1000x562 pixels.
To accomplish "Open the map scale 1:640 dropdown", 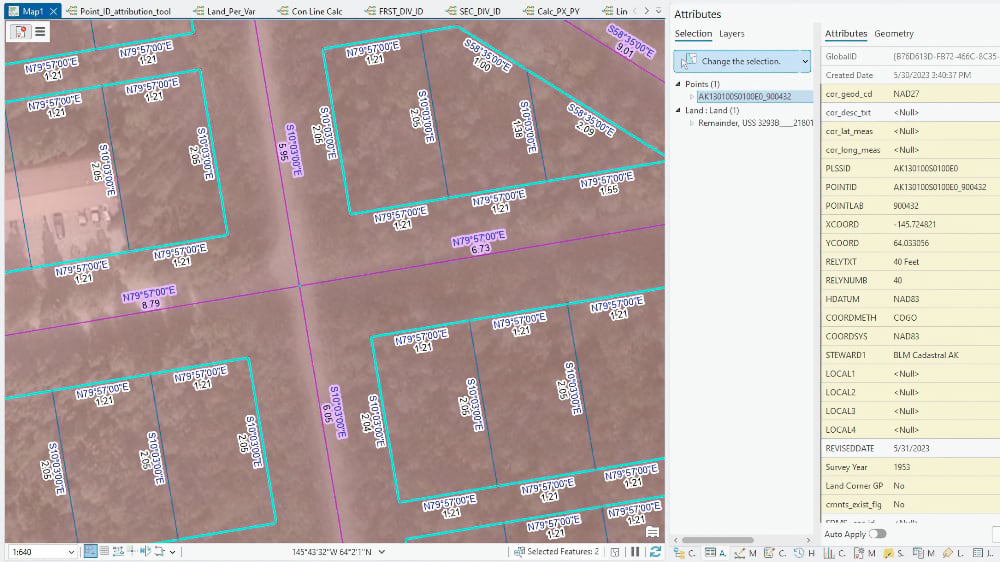I will click(71, 552).
